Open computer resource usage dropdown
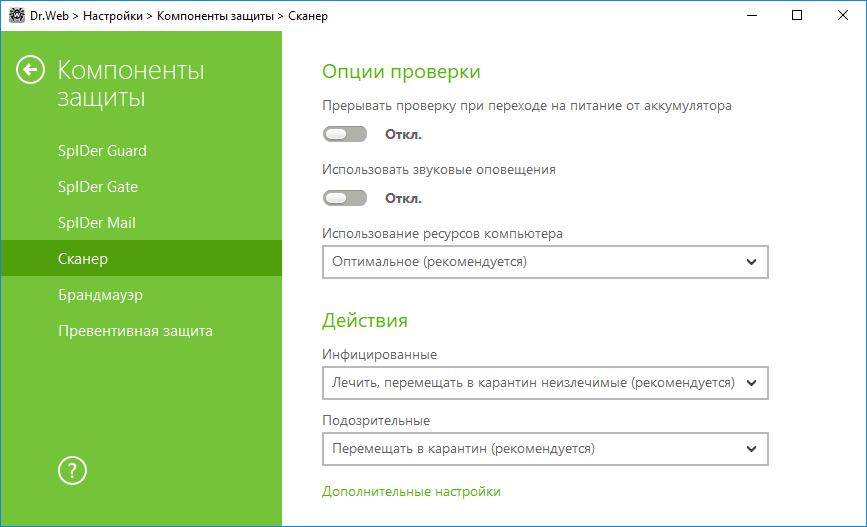Viewport: 867px width, 527px height. (545, 262)
